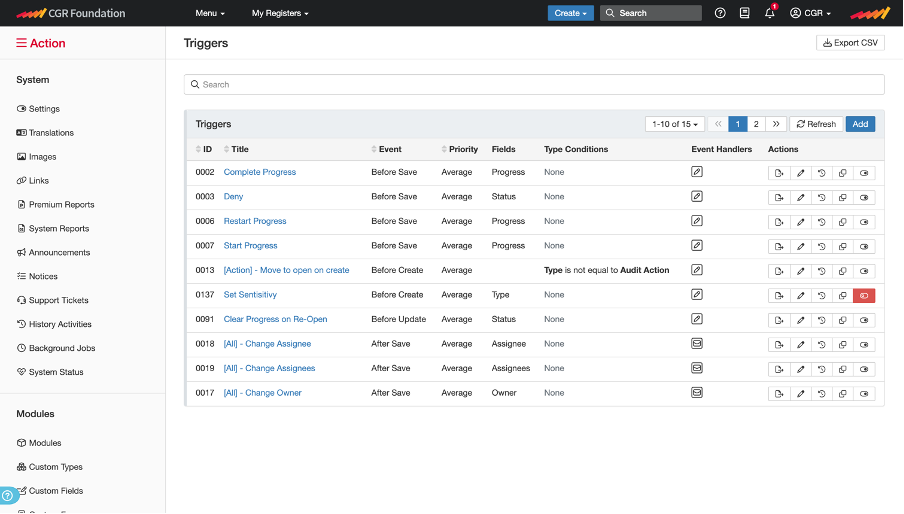Open the help question mark icon in header

[x=720, y=13]
